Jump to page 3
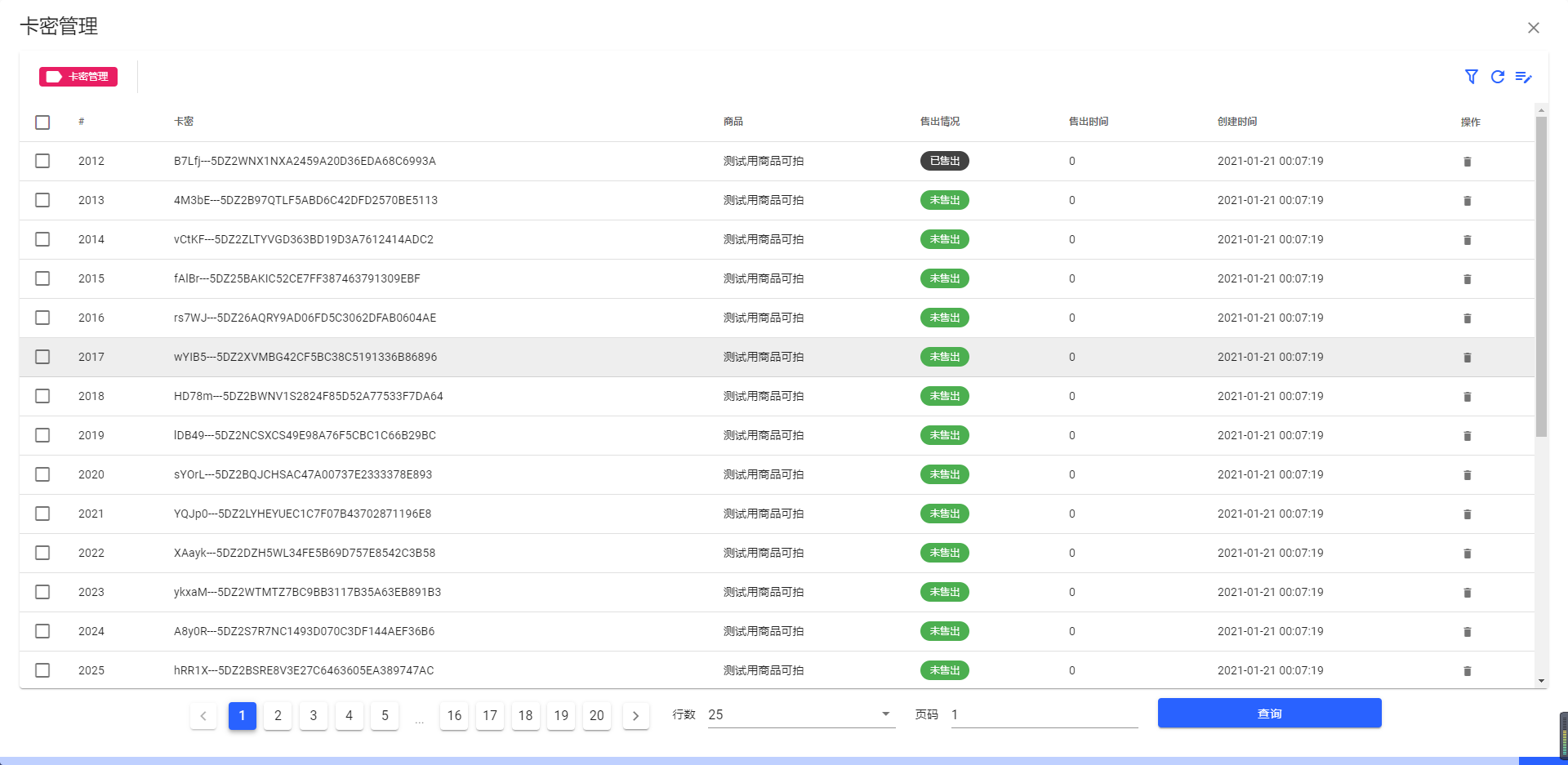 (x=314, y=716)
